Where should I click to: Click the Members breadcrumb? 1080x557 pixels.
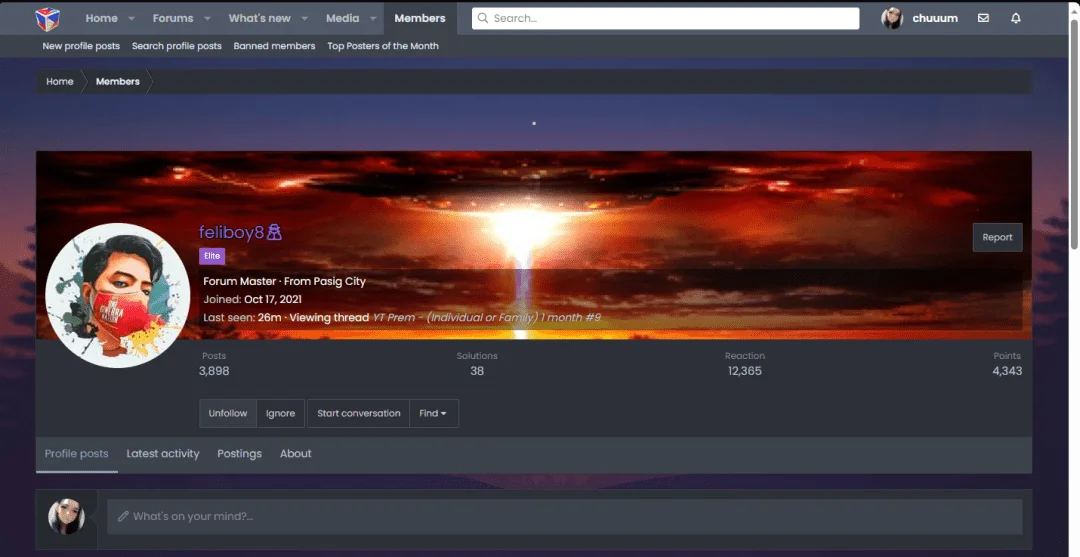[118, 81]
